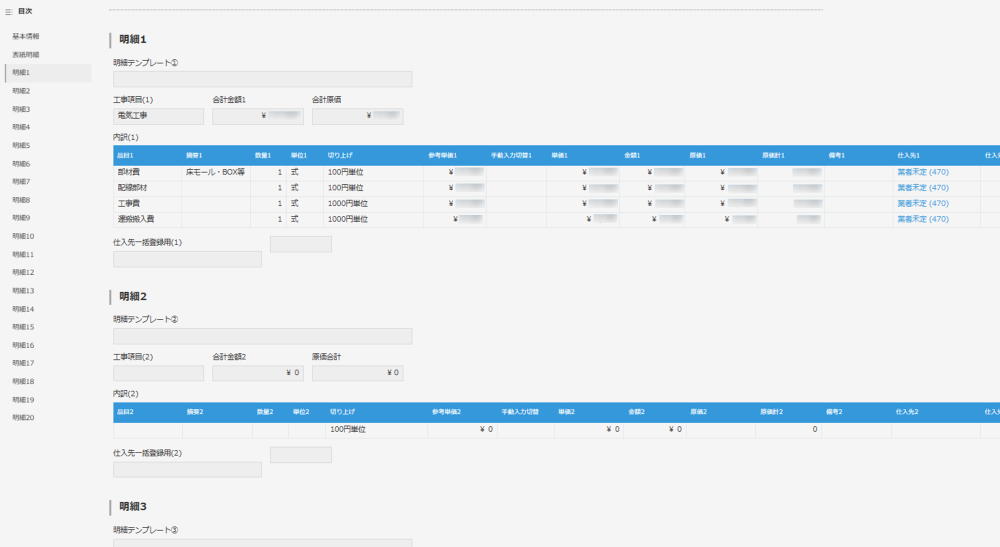
Task: Click the 工事項目(1) field showing 電気工事
Action: pyautogui.click(x=159, y=116)
